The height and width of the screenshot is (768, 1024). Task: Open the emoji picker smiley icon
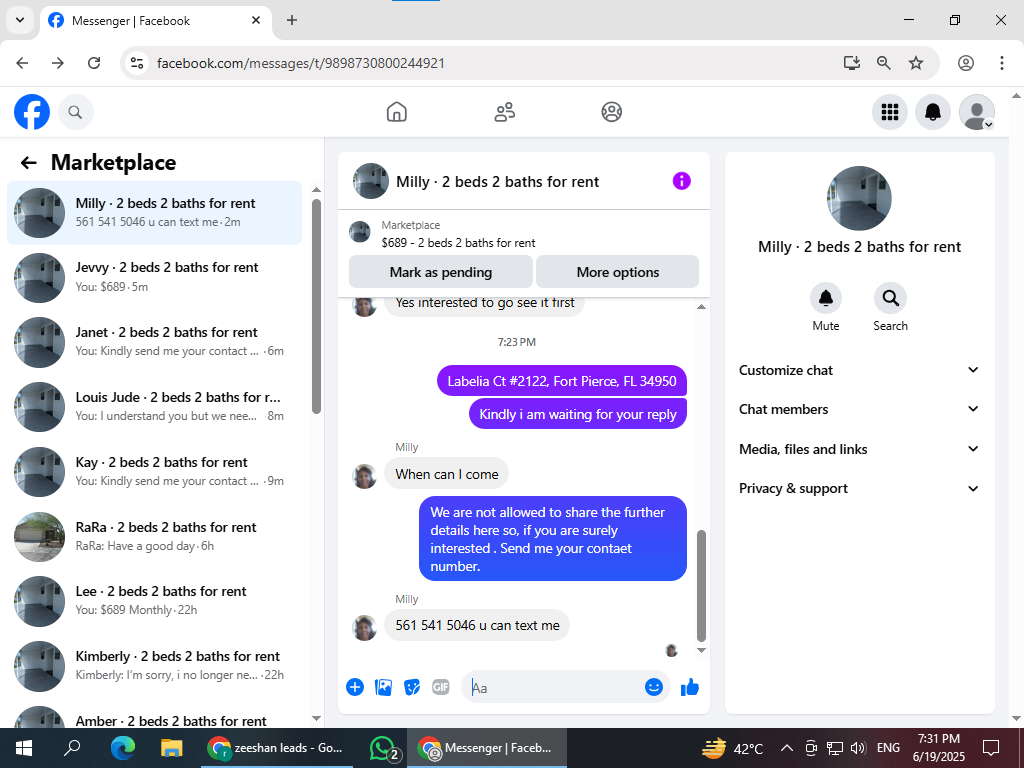pos(654,687)
